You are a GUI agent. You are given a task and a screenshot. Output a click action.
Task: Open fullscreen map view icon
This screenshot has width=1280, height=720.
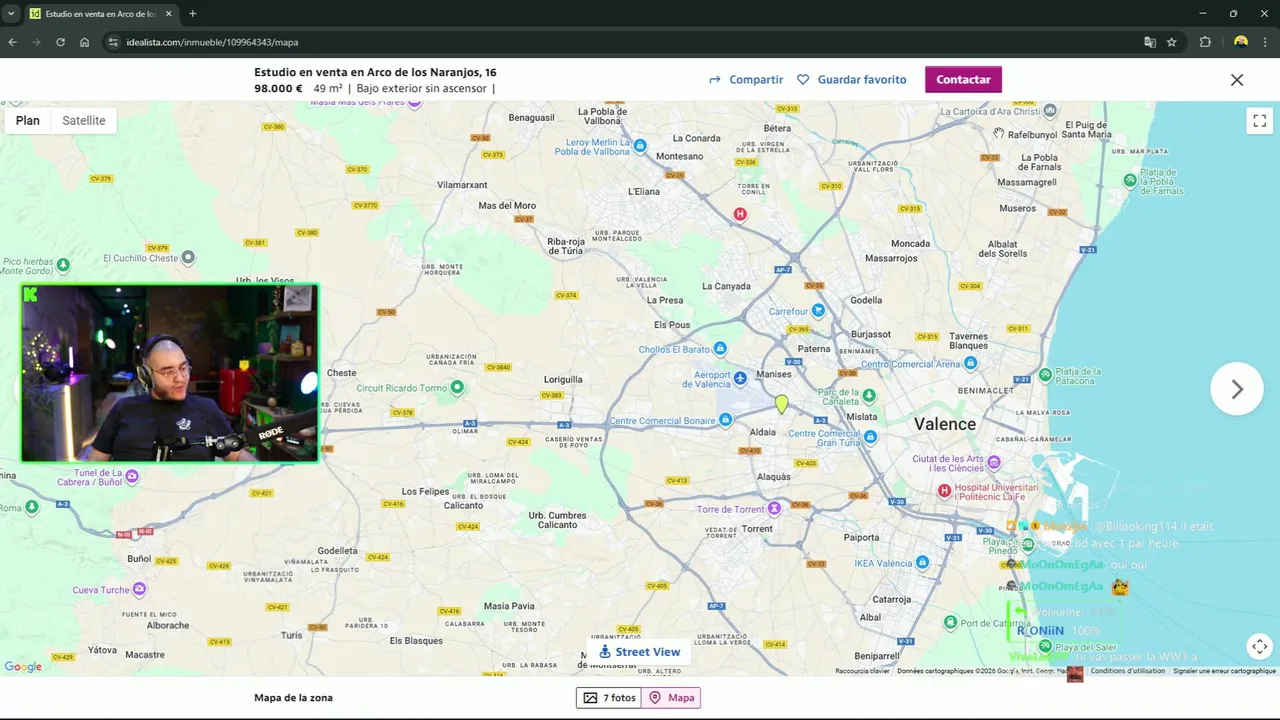(x=1259, y=121)
